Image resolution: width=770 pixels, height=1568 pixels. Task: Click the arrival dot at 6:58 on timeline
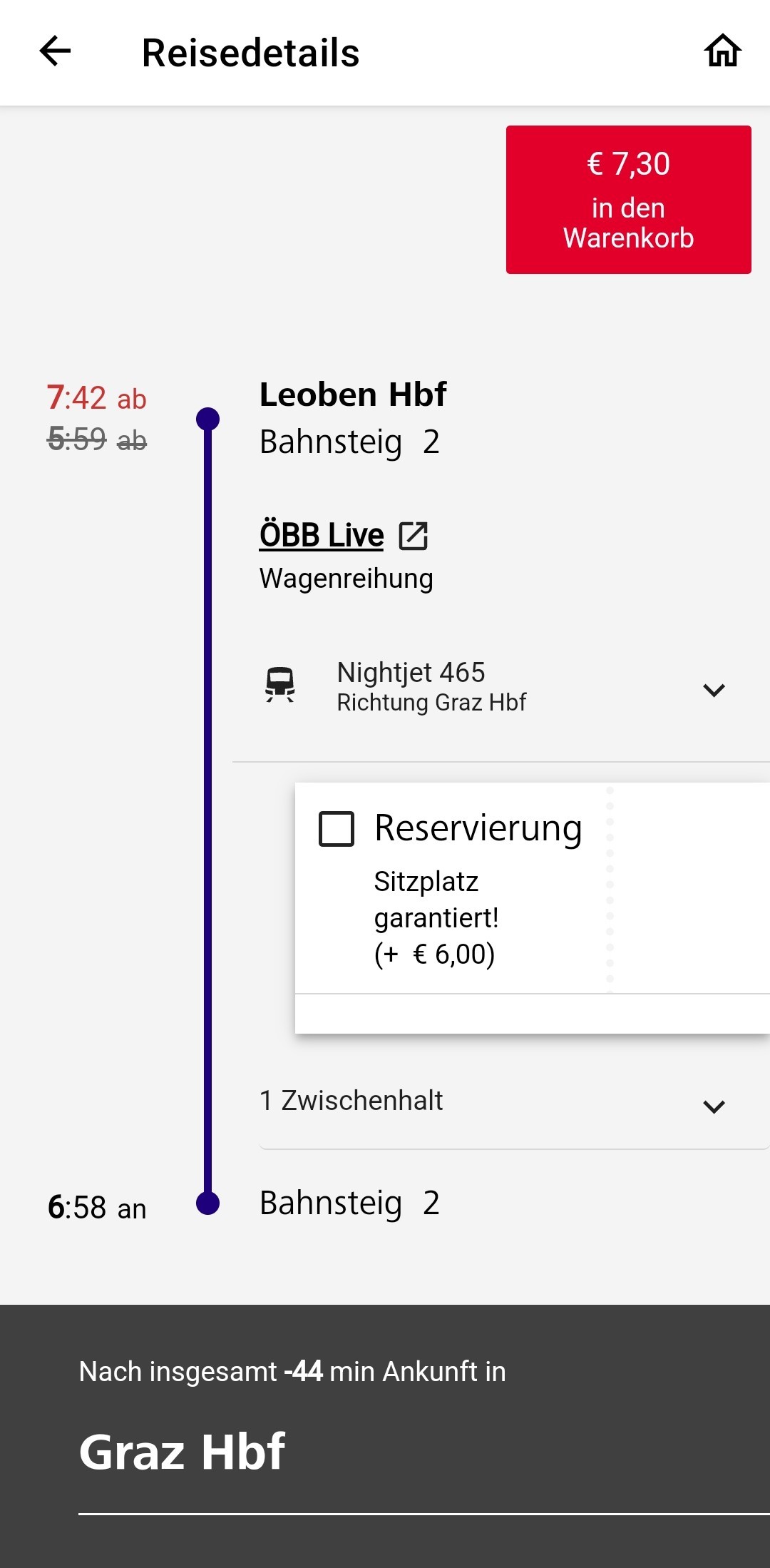(207, 1203)
